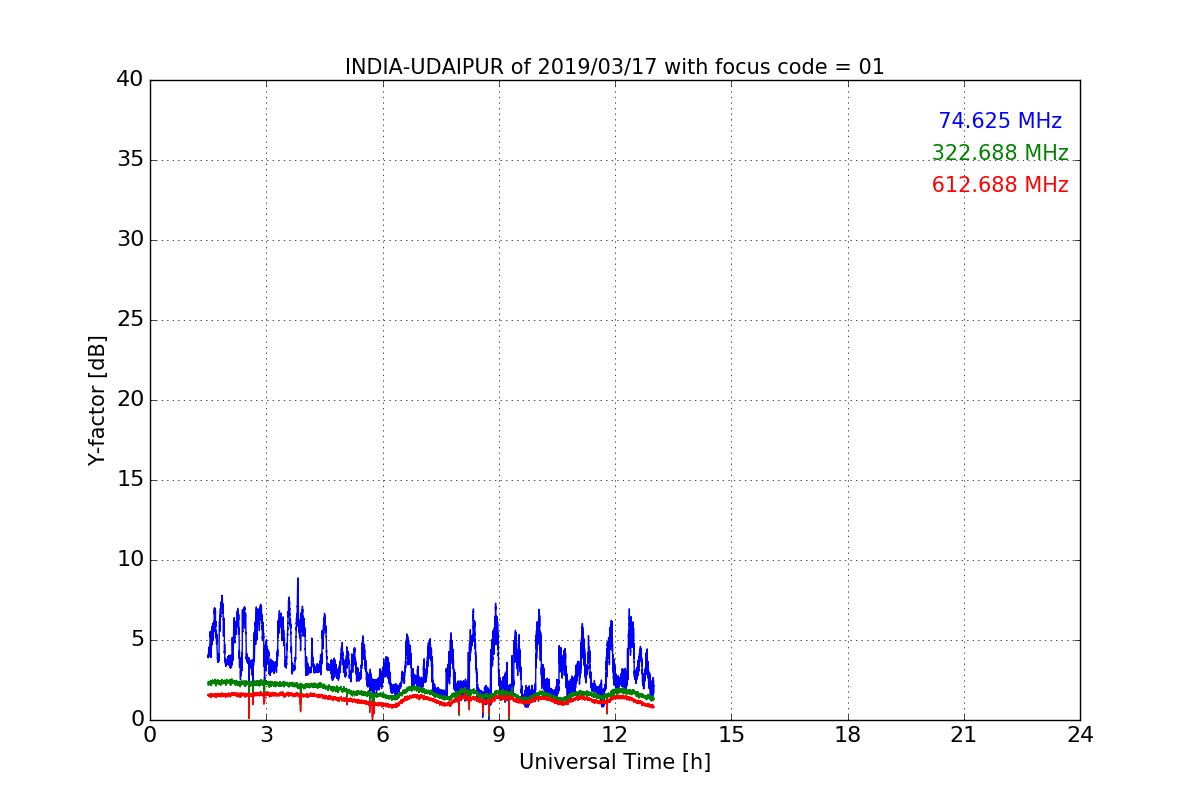Click x-axis tick label 3
Viewport: 1200px width, 800px height.
pos(266,735)
